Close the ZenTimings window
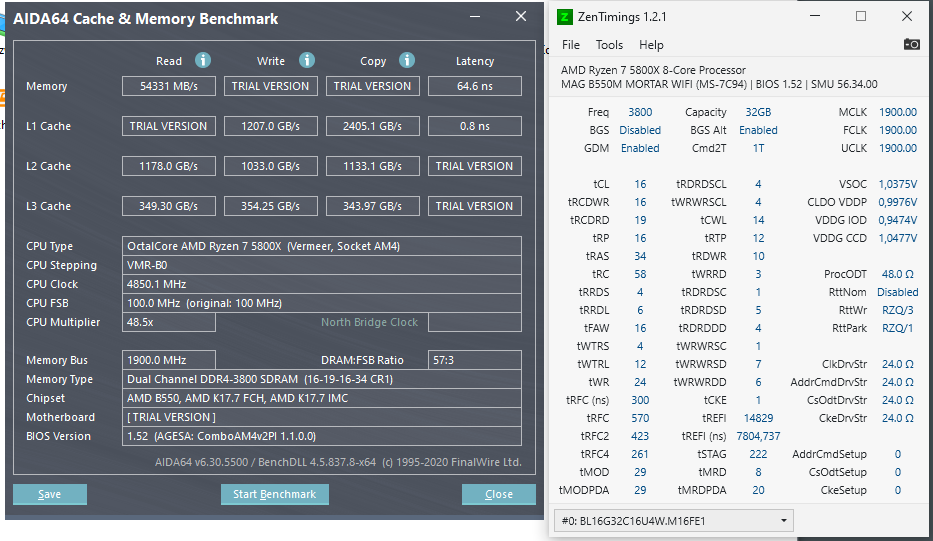 click(907, 17)
